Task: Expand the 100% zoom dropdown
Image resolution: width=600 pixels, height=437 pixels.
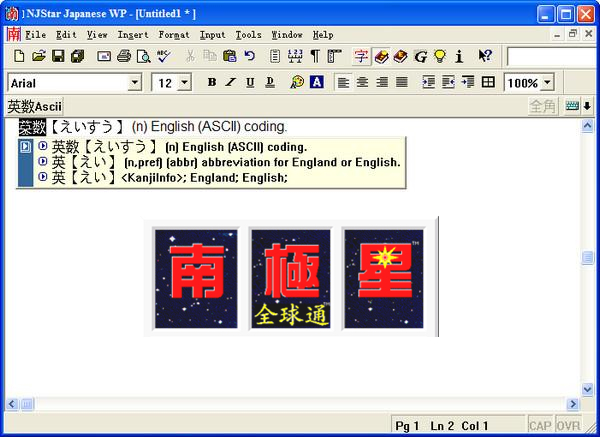Action: (548, 82)
